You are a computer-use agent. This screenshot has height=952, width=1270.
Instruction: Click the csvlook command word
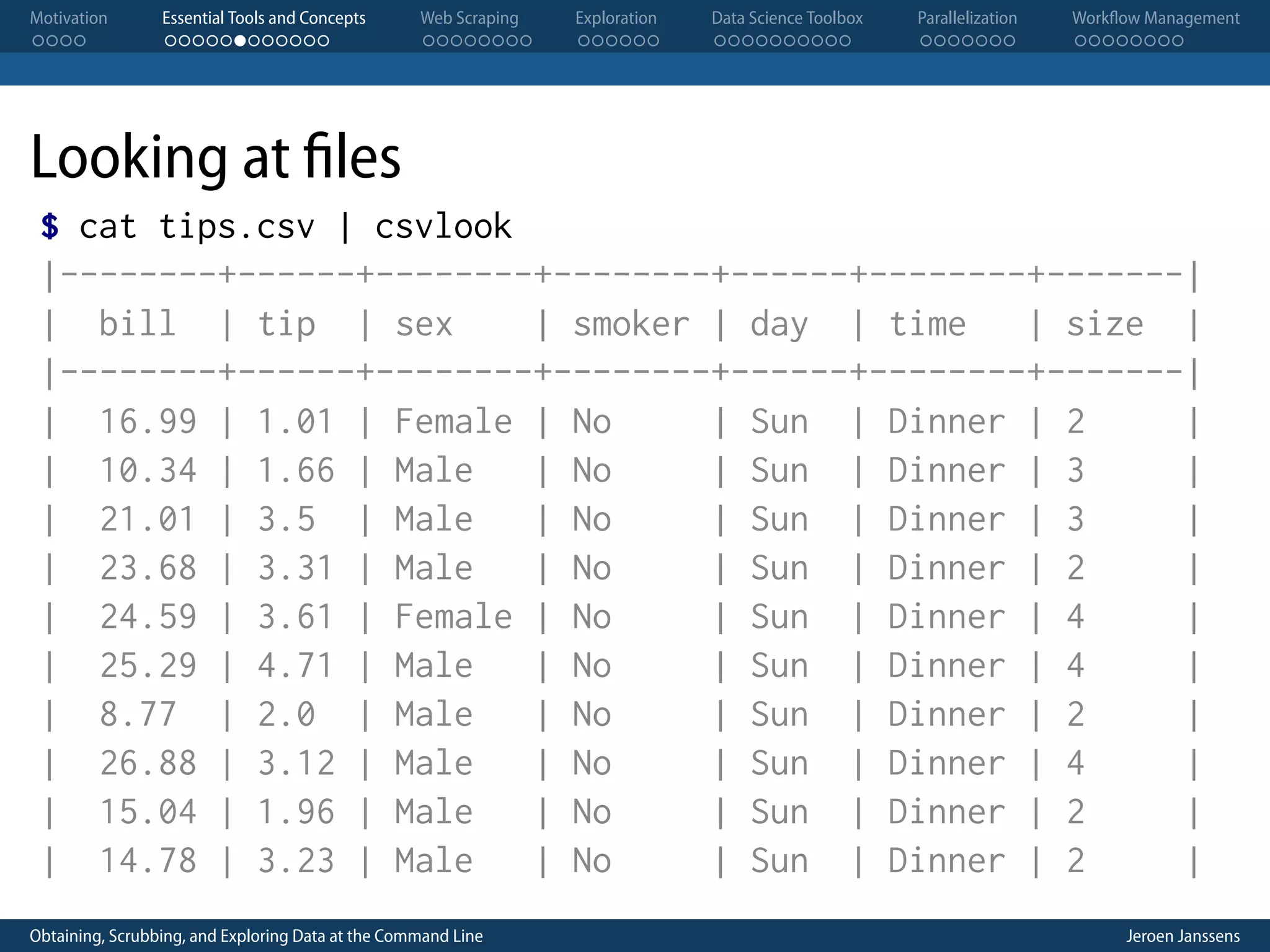click(443, 226)
